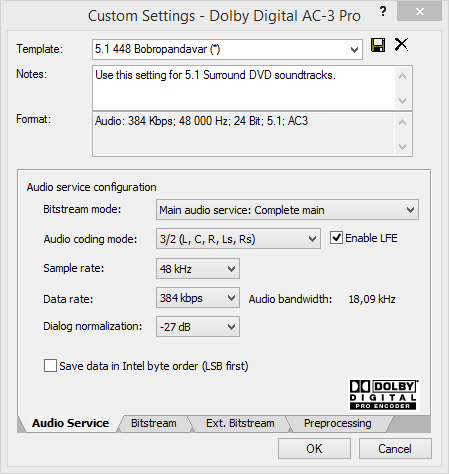Viewport: 449px width, 474px height.
Task: Click Notes scrollbar down arrow
Action: click(403, 100)
